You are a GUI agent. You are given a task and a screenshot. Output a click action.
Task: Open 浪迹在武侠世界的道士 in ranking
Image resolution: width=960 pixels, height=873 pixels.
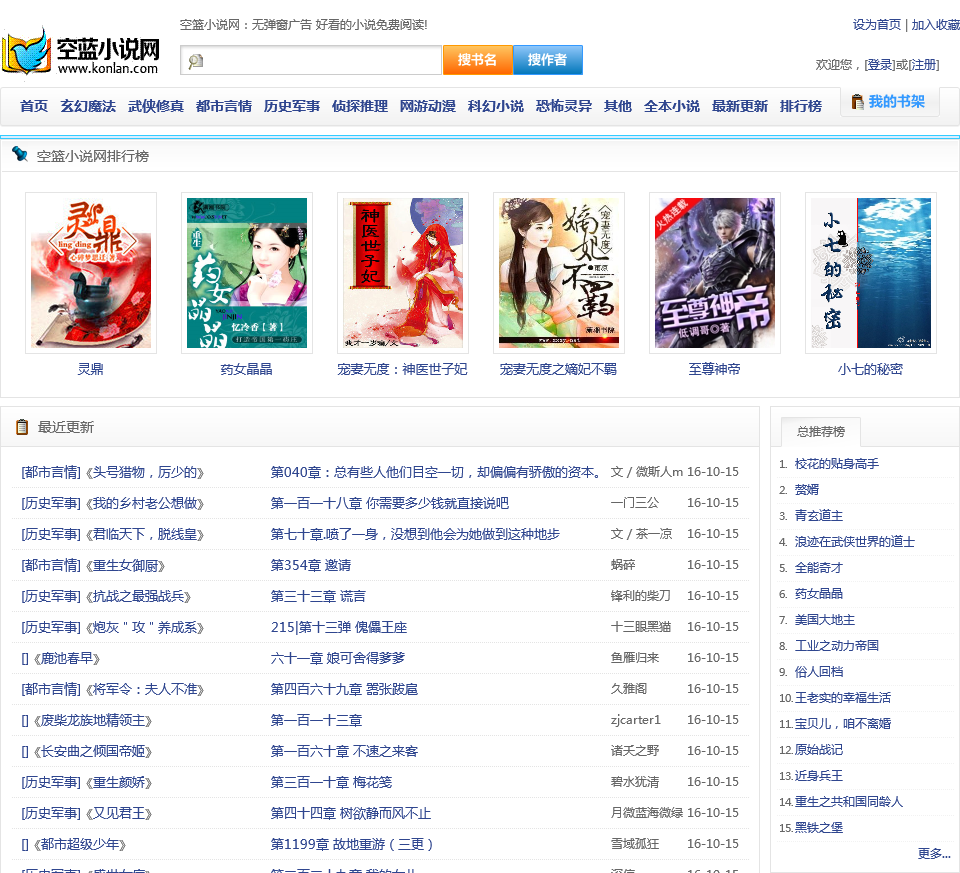coord(855,542)
